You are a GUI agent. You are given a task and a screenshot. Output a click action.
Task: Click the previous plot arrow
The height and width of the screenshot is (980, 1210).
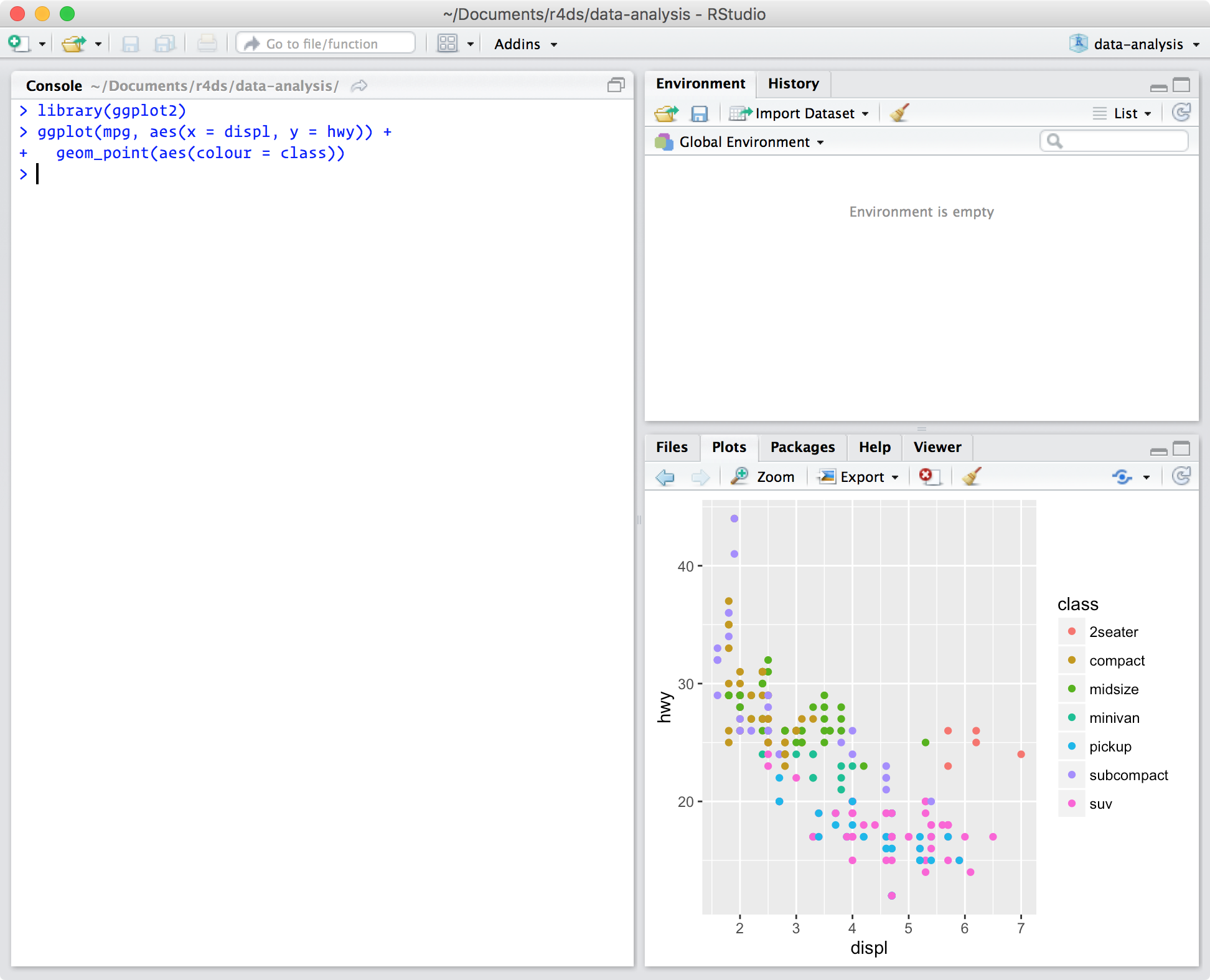pos(665,477)
